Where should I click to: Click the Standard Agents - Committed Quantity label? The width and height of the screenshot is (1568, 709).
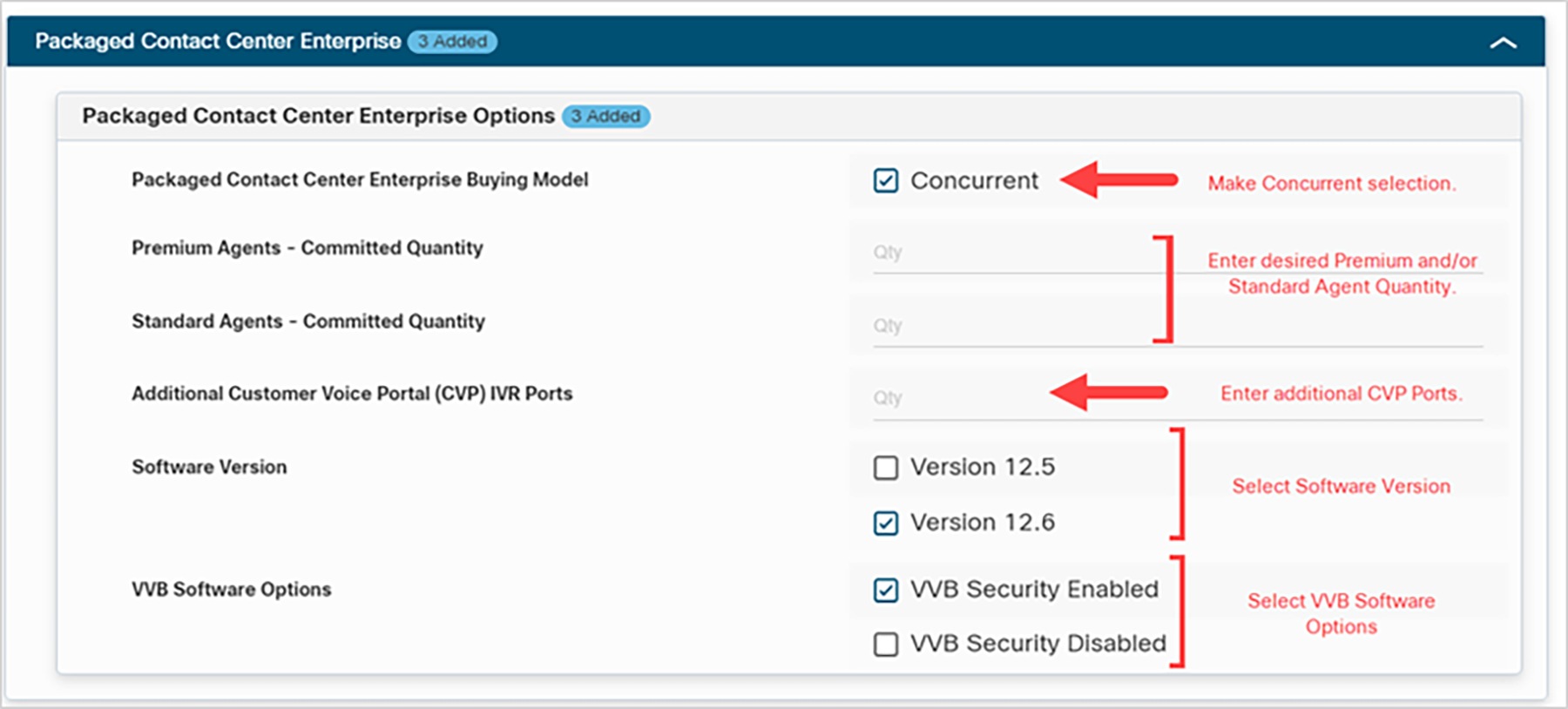(308, 321)
